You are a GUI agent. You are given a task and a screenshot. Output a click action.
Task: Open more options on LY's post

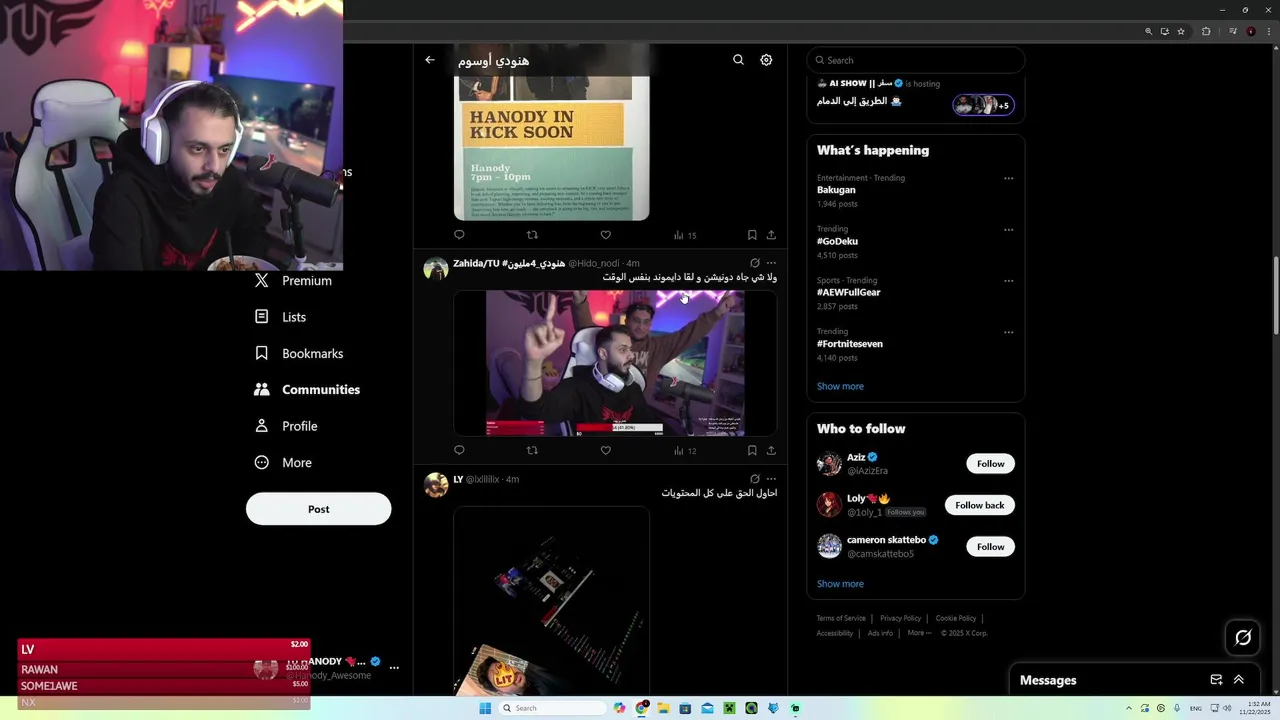click(x=771, y=479)
